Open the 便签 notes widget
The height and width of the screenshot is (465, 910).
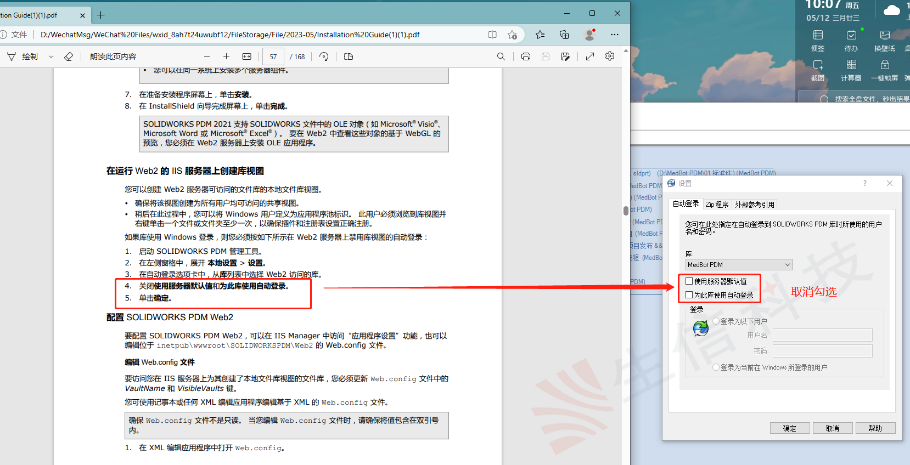[x=818, y=41]
